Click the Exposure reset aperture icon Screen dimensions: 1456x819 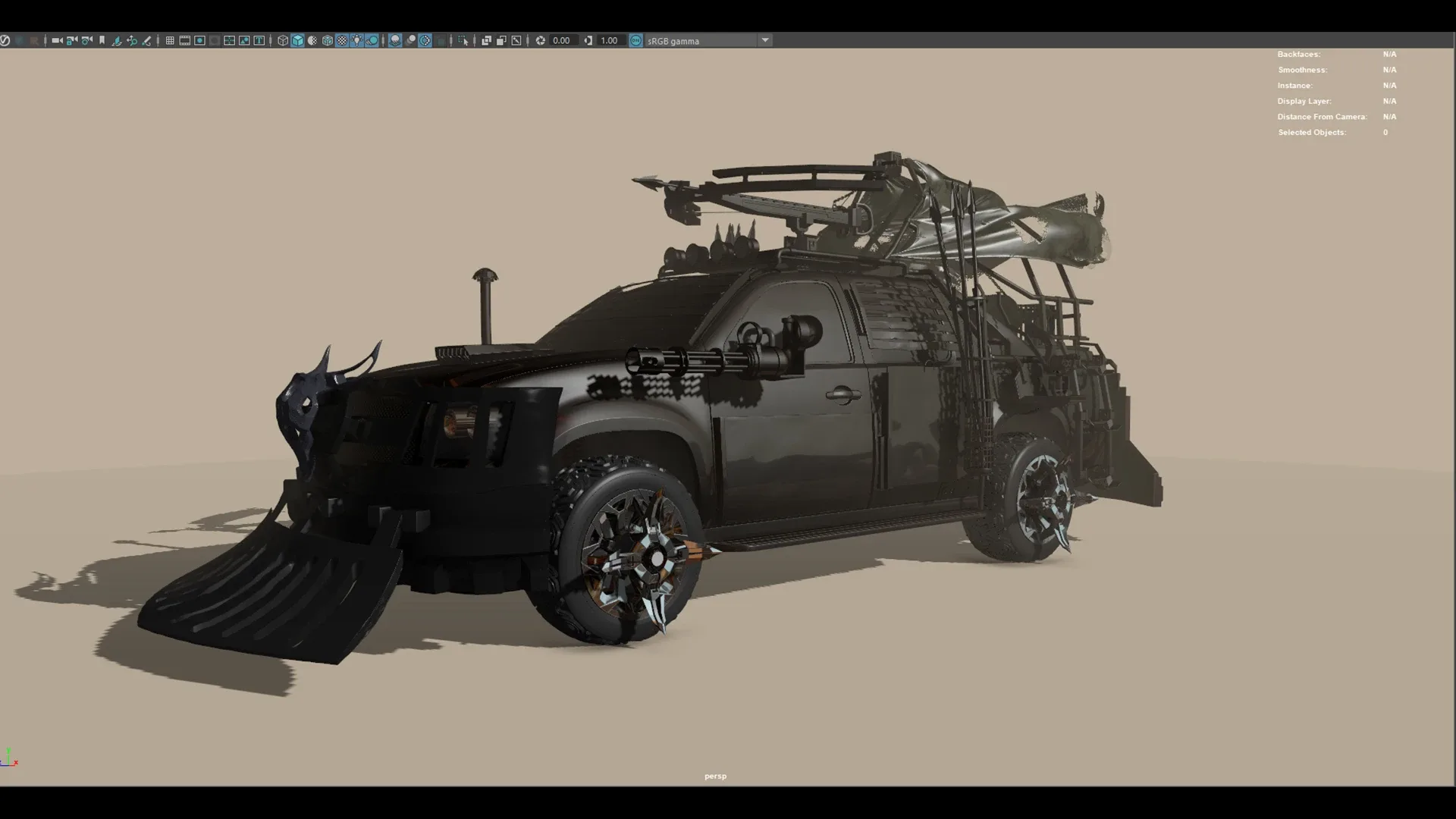[x=541, y=40]
